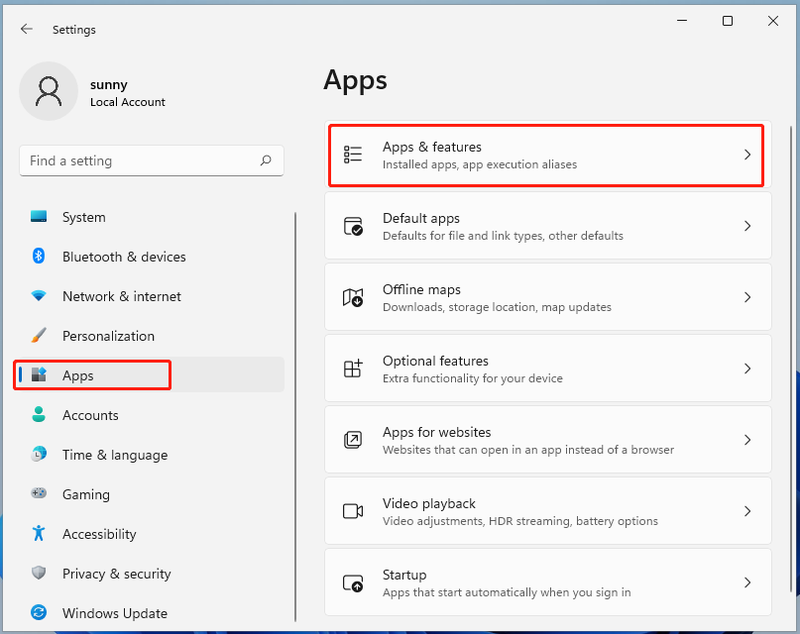Click the Bluetooth icon in sidebar
The width and height of the screenshot is (800, 634).
[x=38, y=256]
